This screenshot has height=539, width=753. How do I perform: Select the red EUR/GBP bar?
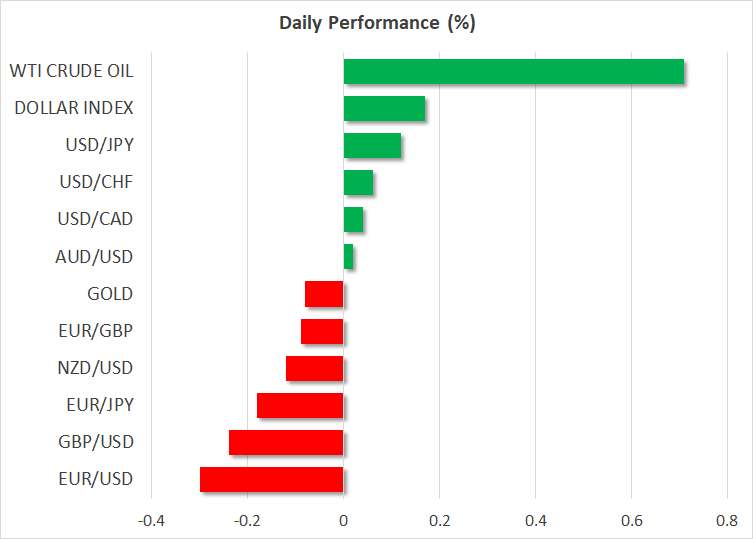(322, 331)
